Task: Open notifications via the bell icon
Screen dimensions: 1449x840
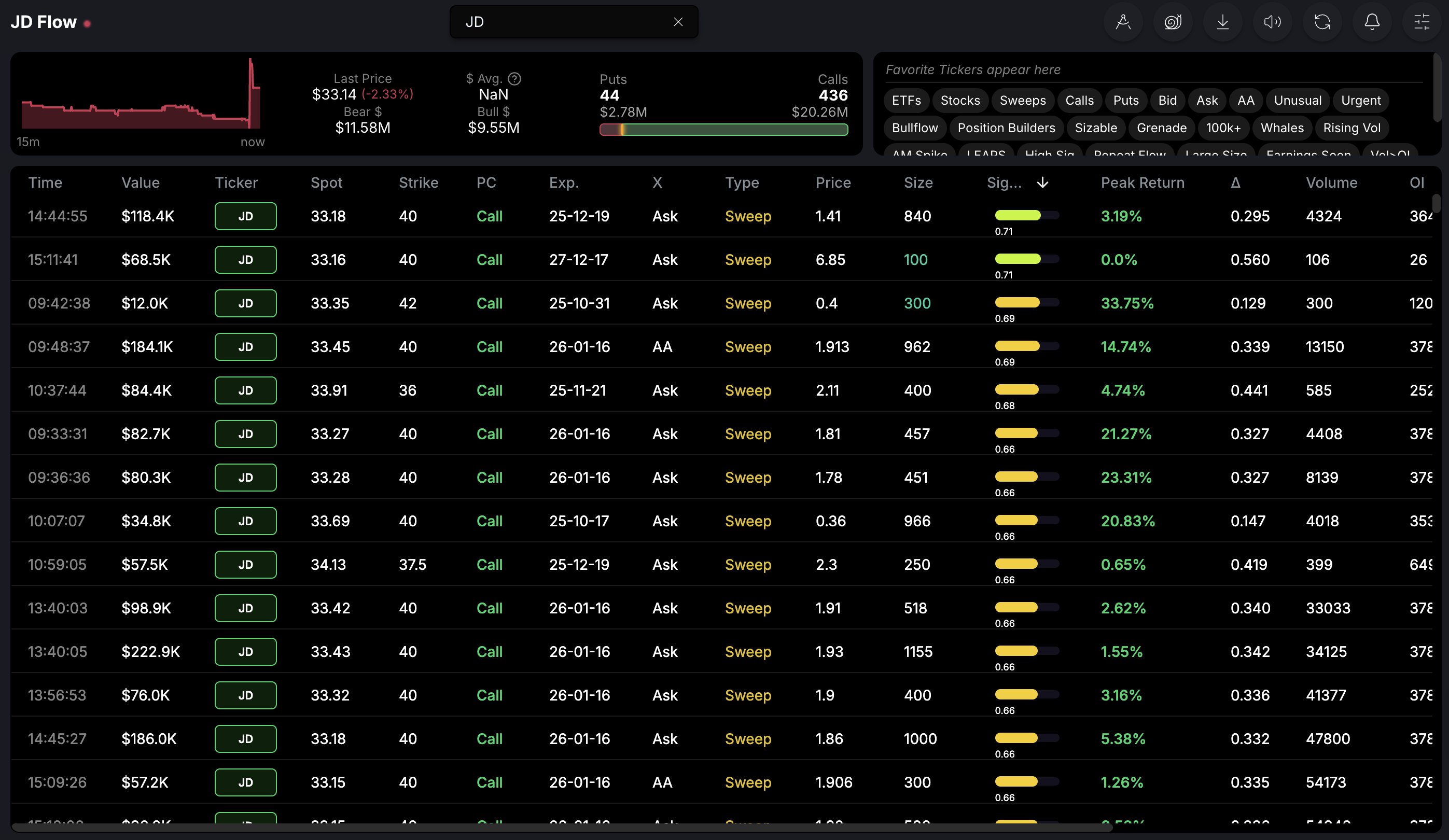Action: click(x=1372, y=22)
